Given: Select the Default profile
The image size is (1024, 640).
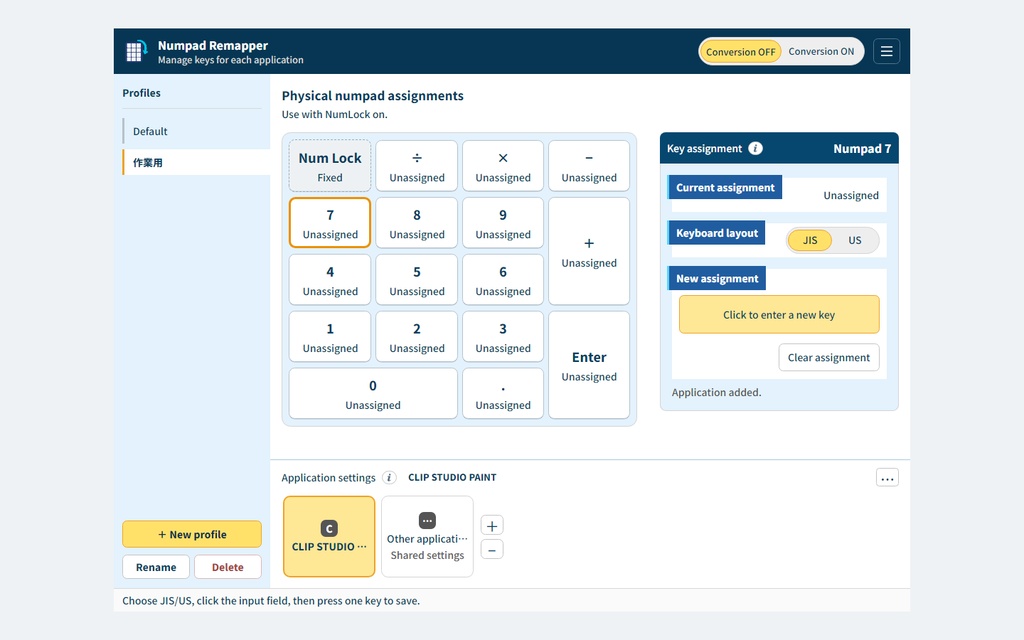Looking at the screenshot, I should (196, 131).
